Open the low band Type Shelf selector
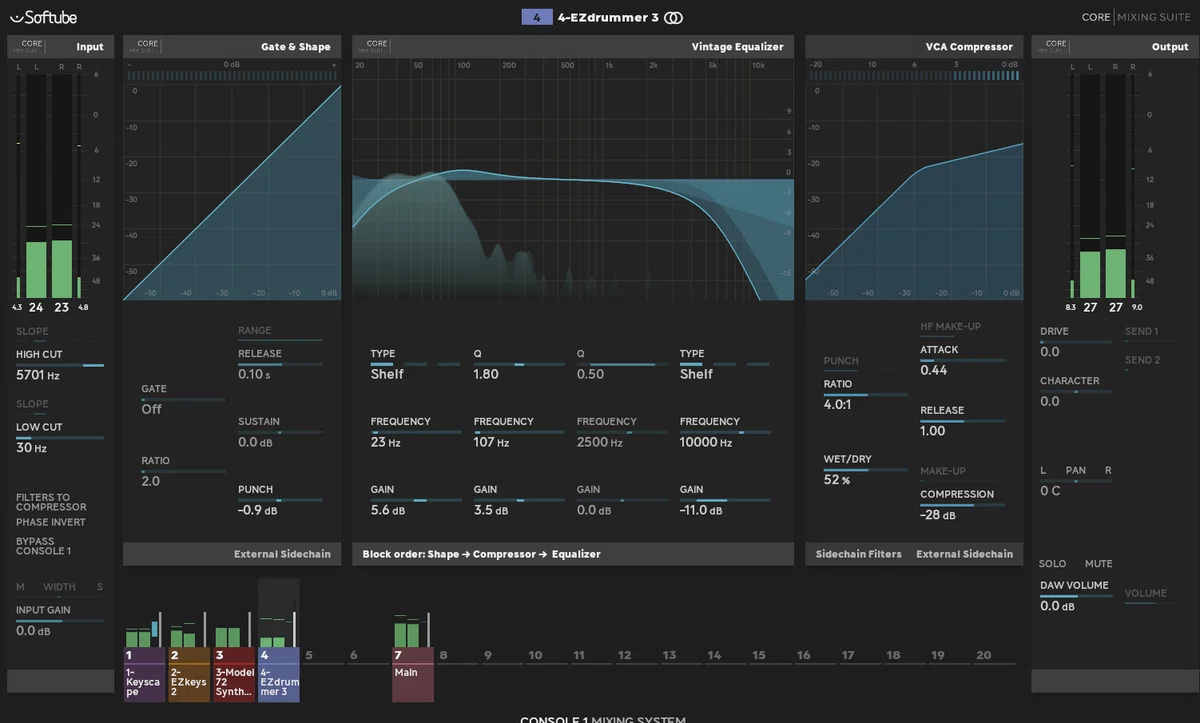This screenshot has width=1200, height=723. pyautogui.click(x=415, y=366)
